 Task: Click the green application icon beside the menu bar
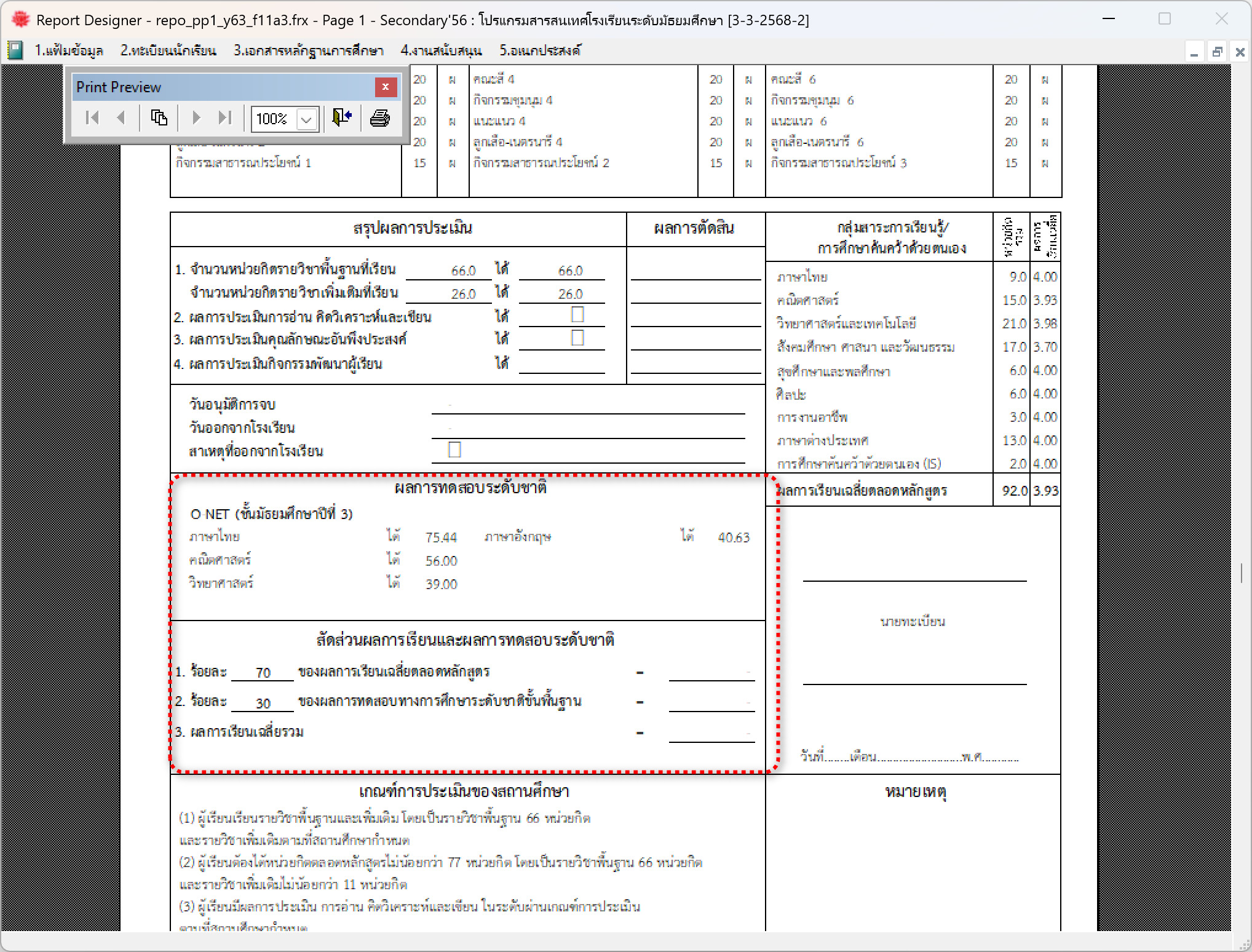point(15,50)
